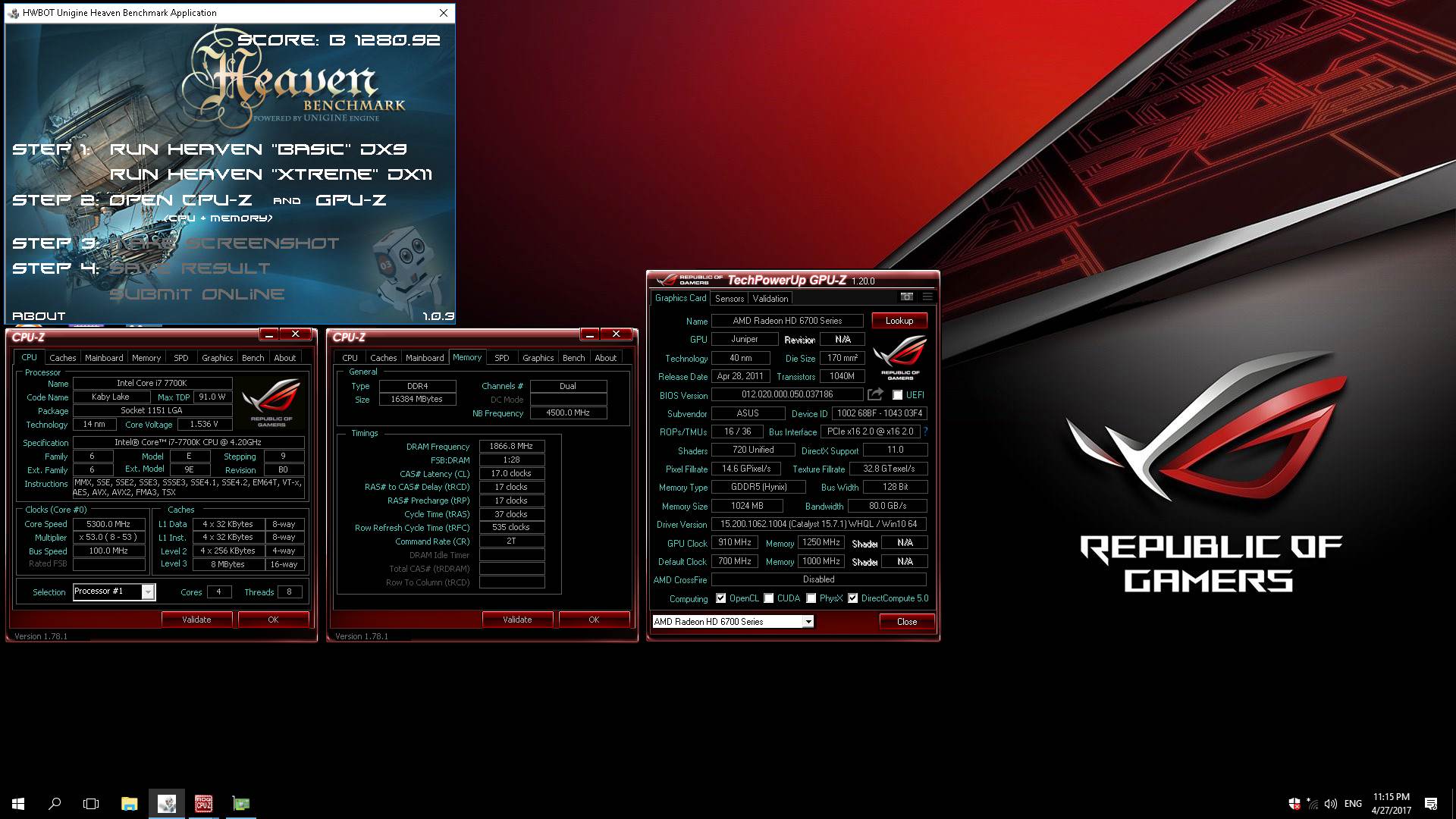
Task: Open Bench tab in left CPU-Z window
Action: point(253,358)
